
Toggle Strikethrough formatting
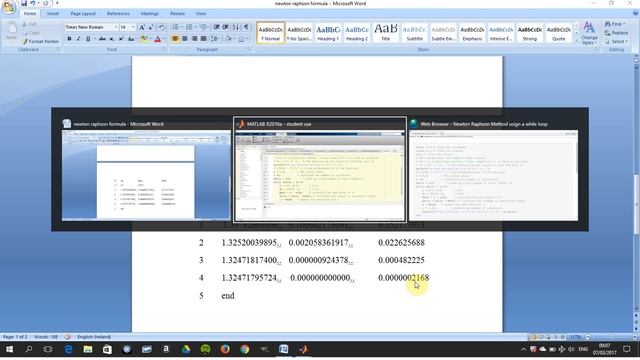coord(102,39)
